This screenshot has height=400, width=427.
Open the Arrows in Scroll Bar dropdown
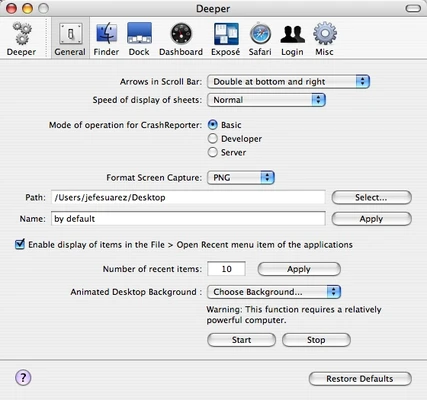click(x=288, y=82)
